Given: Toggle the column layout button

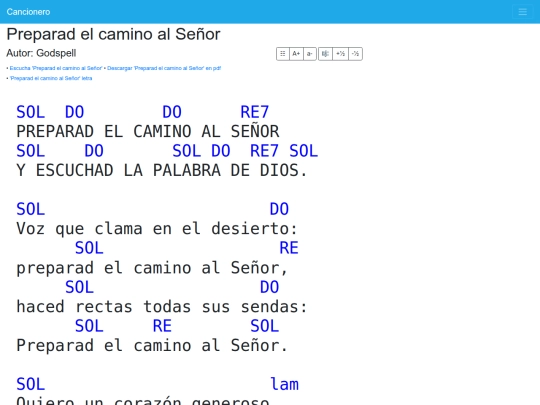Looking at the screenshot, I should (283, 54).
